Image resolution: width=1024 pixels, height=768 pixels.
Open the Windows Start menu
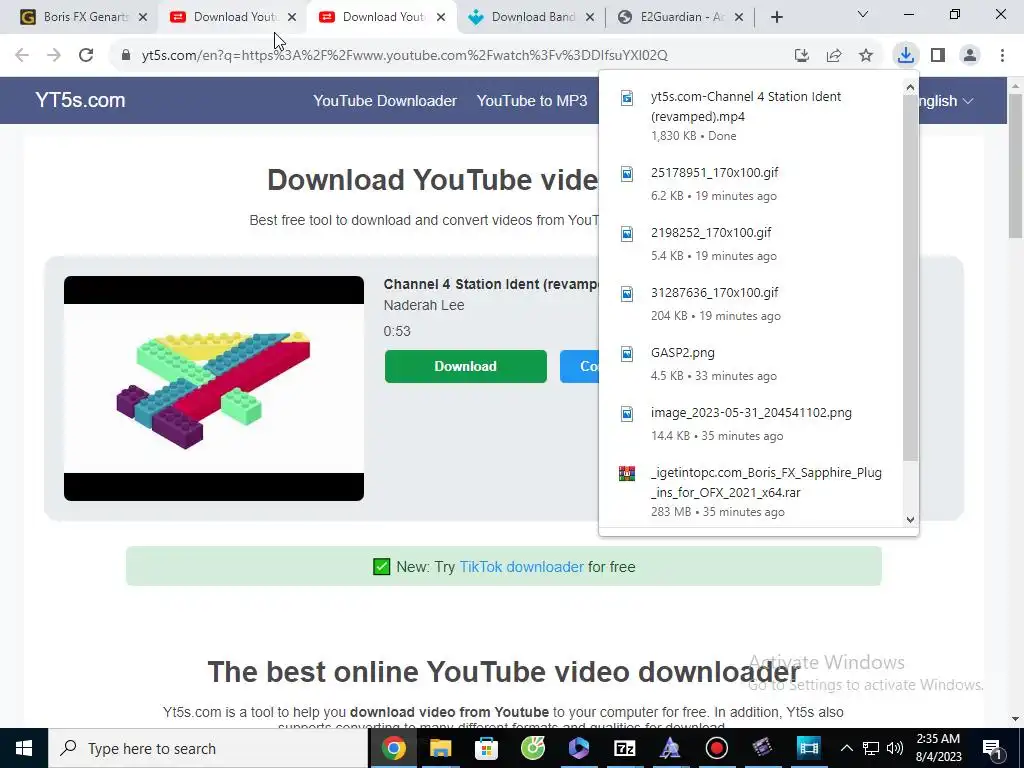24,748
